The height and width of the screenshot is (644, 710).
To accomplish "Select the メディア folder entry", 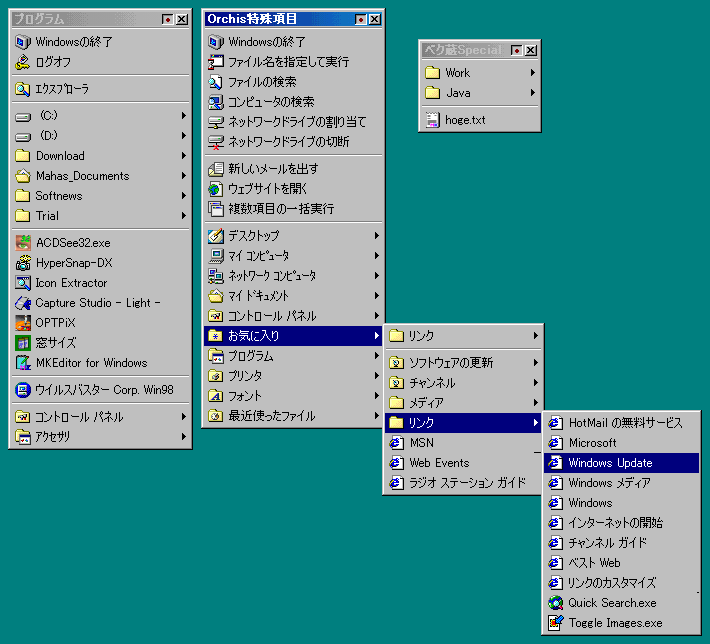I will tap(462, 403).
